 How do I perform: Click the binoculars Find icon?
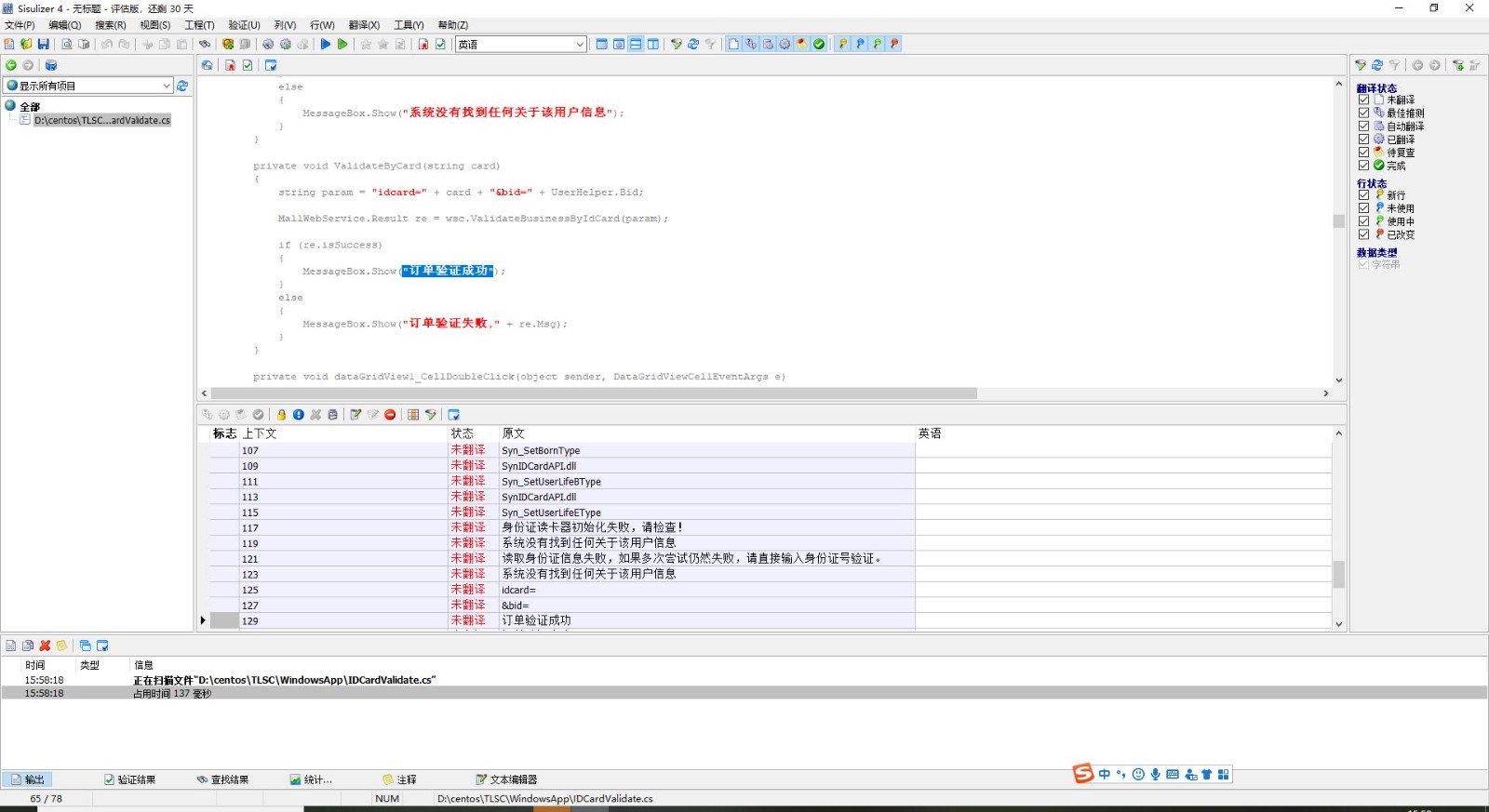204,44
